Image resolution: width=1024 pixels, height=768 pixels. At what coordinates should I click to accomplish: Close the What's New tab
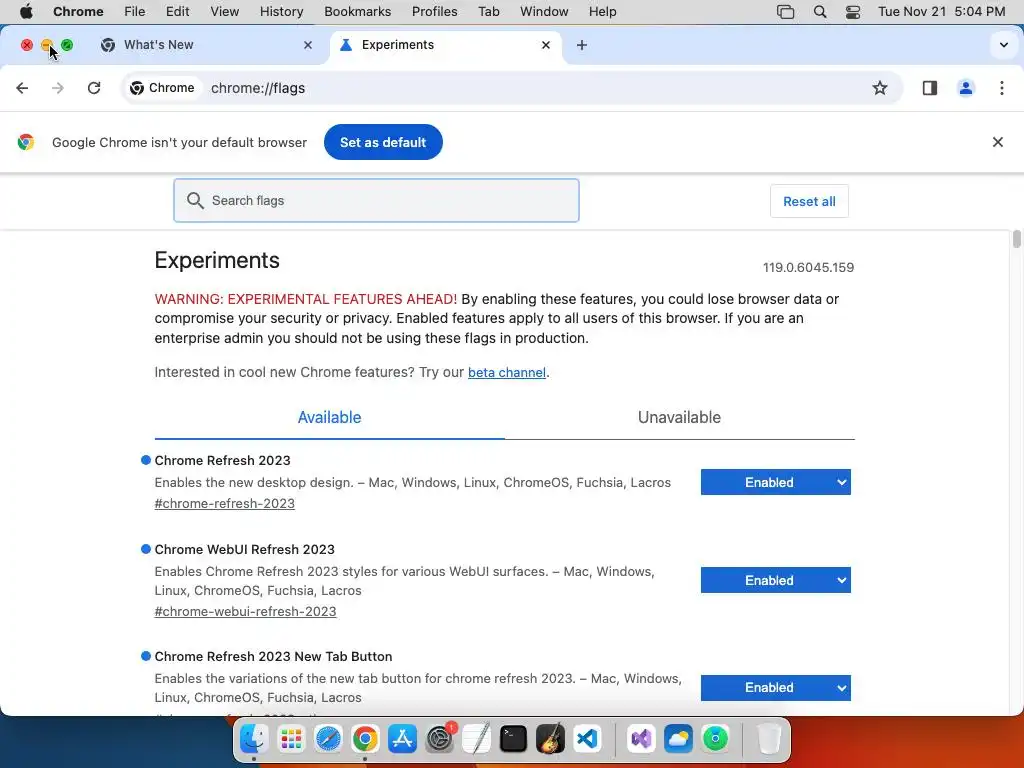click(x=308, y=45)
